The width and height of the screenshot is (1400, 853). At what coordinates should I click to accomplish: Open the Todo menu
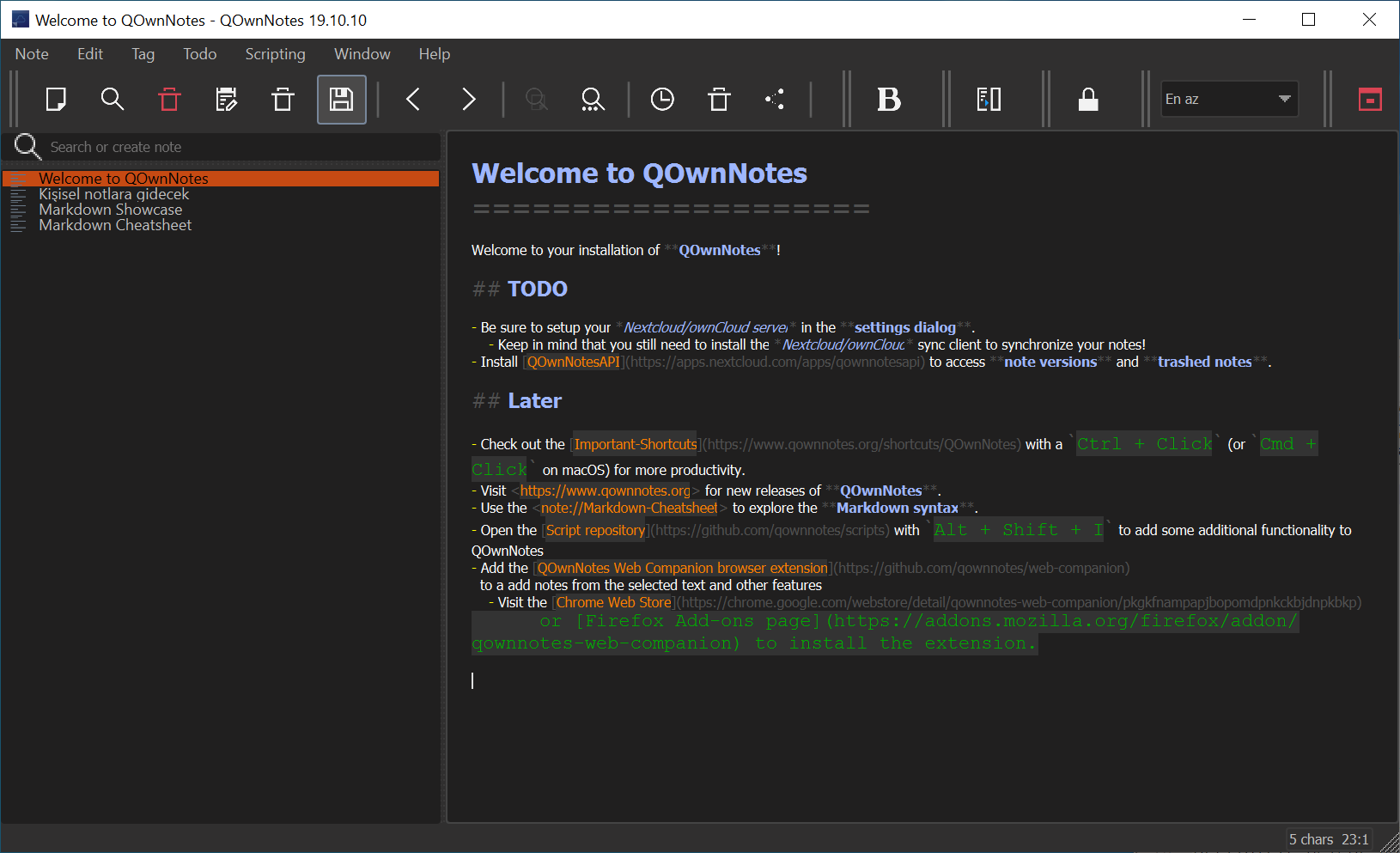[x=200, y=54]
